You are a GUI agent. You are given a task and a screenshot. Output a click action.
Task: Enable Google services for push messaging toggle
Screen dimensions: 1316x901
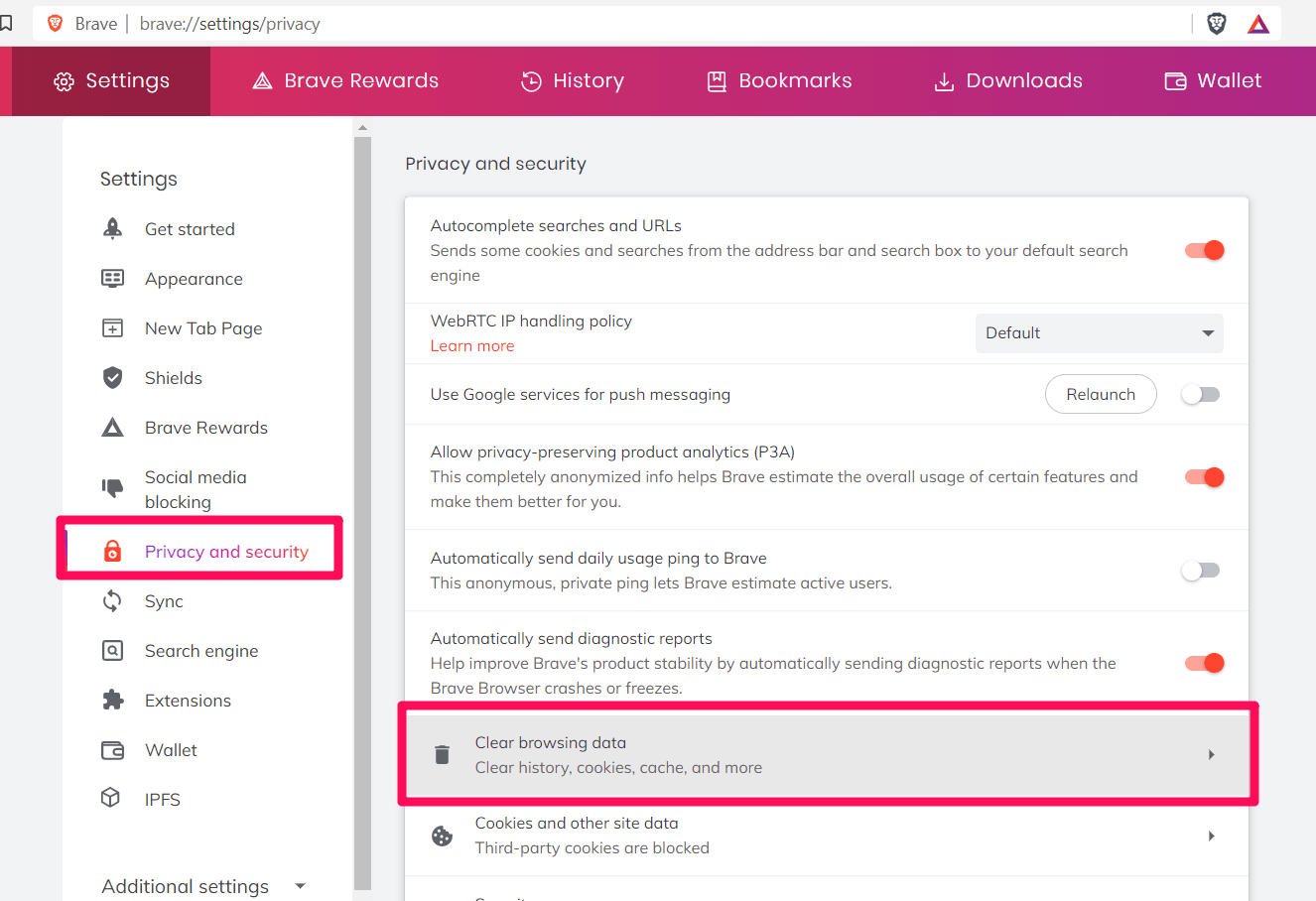pyautogui.click(x=1200, y=395)
